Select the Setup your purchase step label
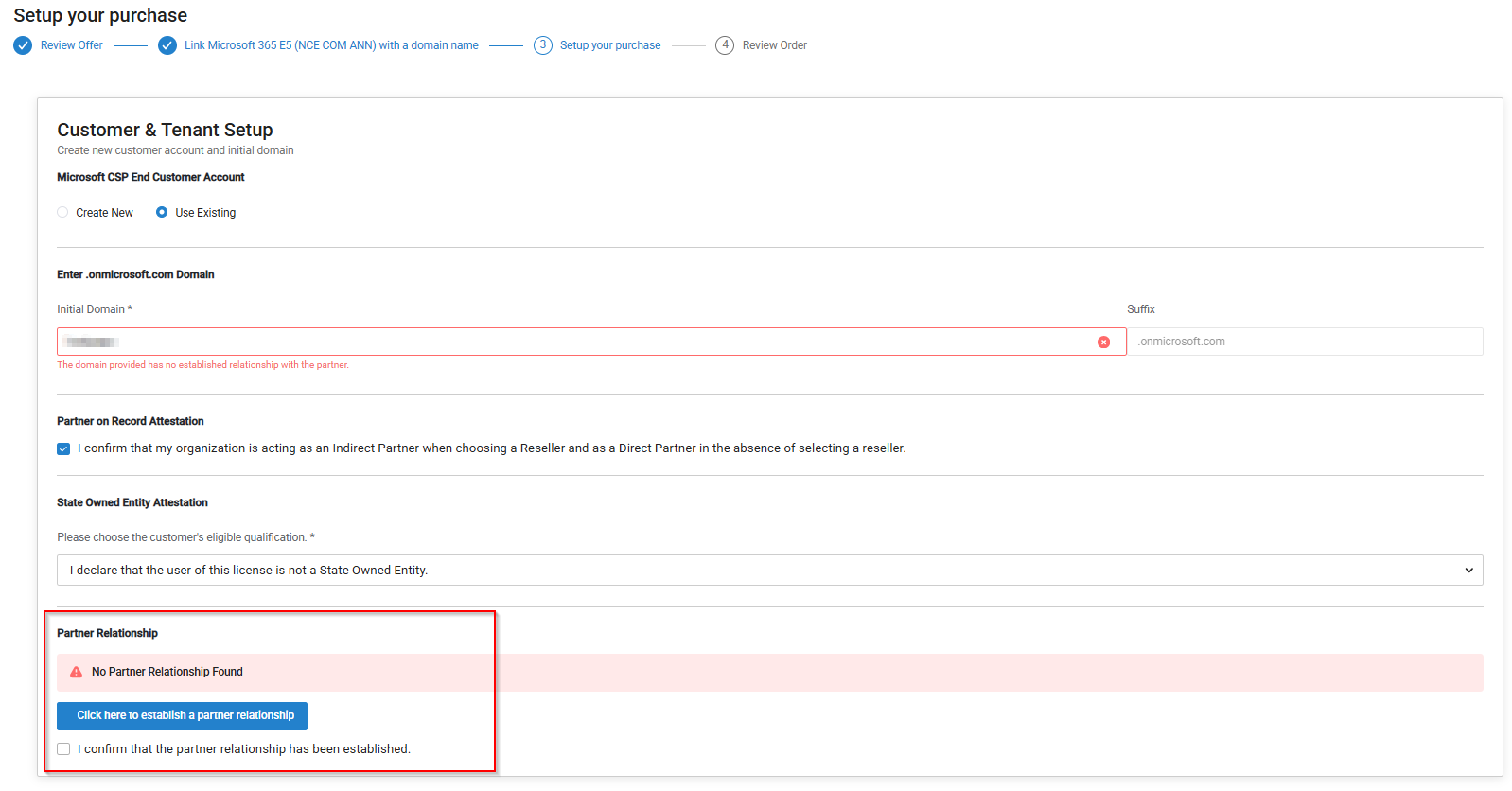 click(x=610, y=45)
